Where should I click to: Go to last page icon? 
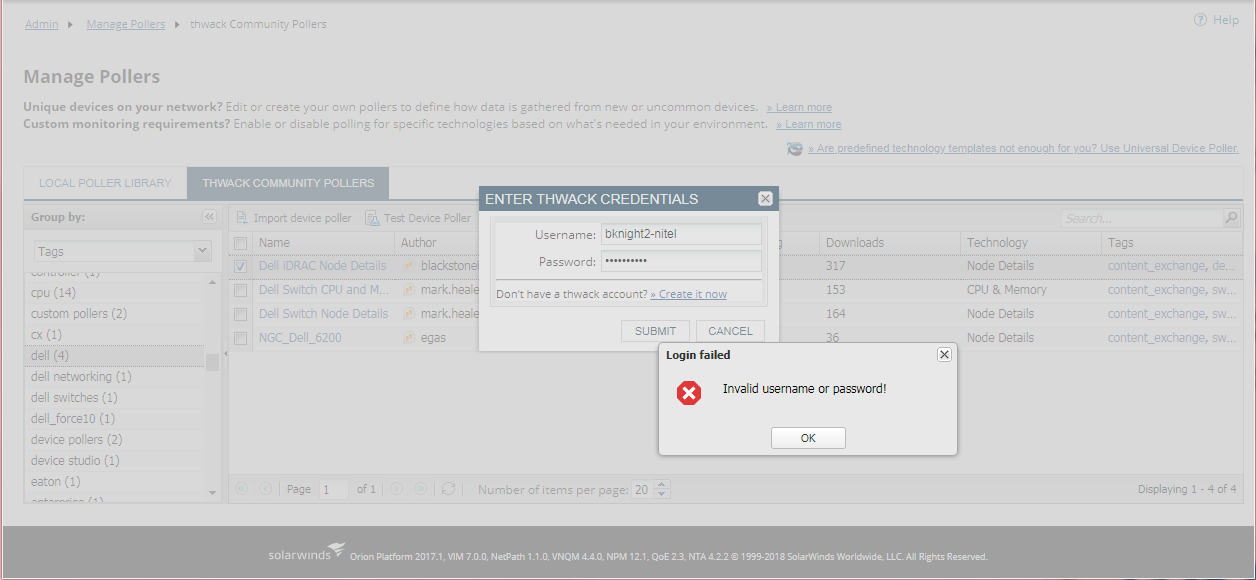[421, 489]
